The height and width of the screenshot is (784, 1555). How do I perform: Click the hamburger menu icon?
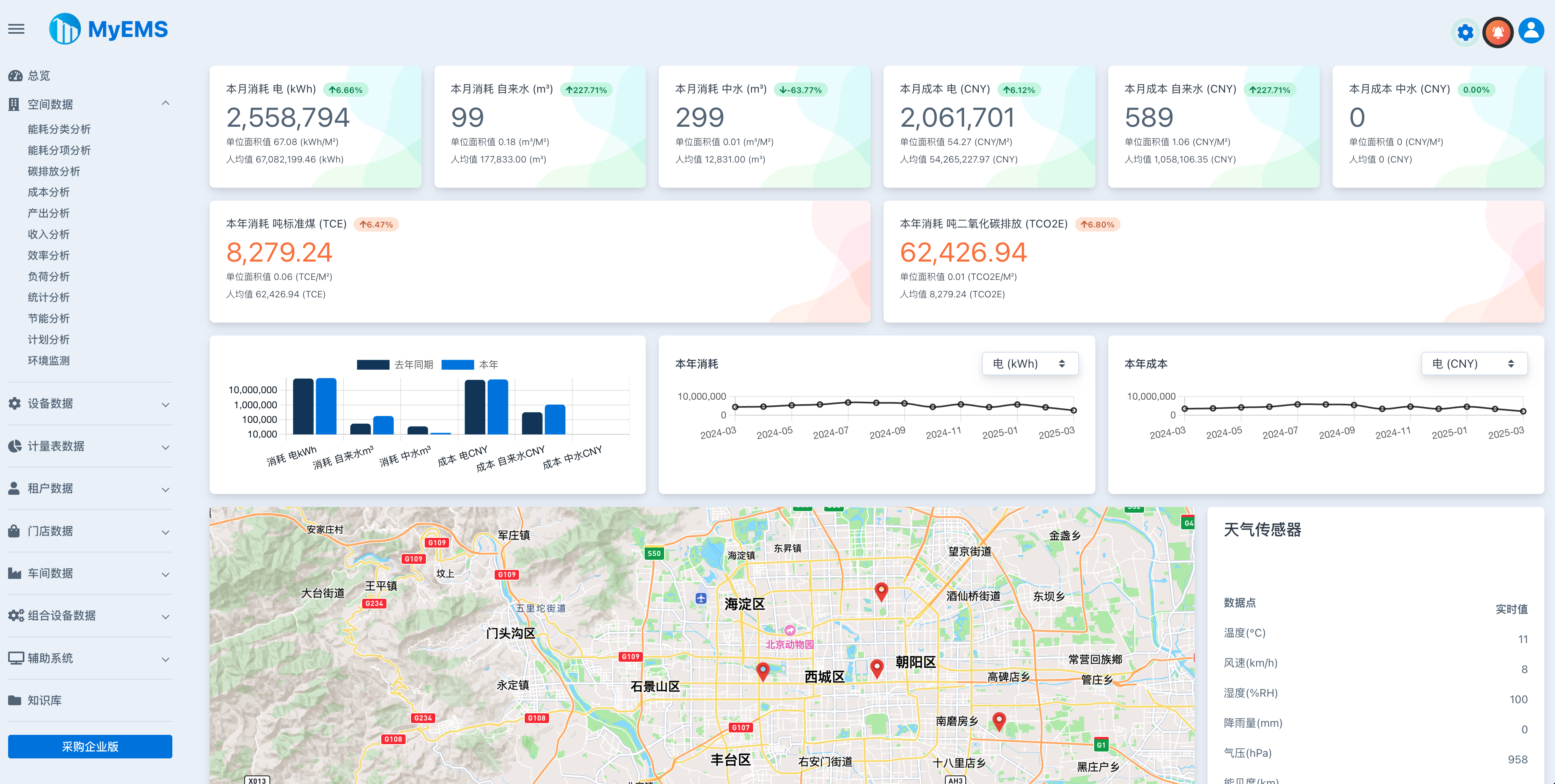[16, 29]
